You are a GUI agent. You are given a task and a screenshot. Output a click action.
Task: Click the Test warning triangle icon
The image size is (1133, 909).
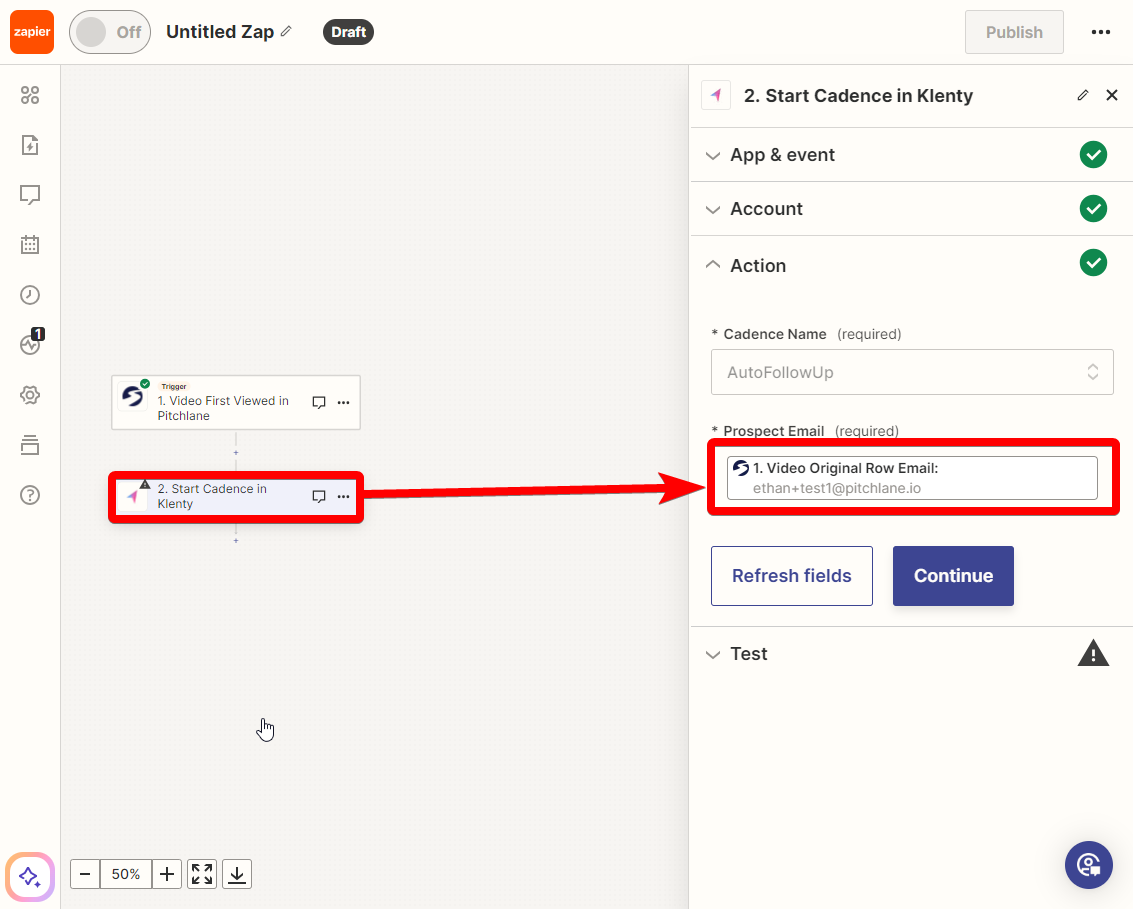click(1093, 653)
